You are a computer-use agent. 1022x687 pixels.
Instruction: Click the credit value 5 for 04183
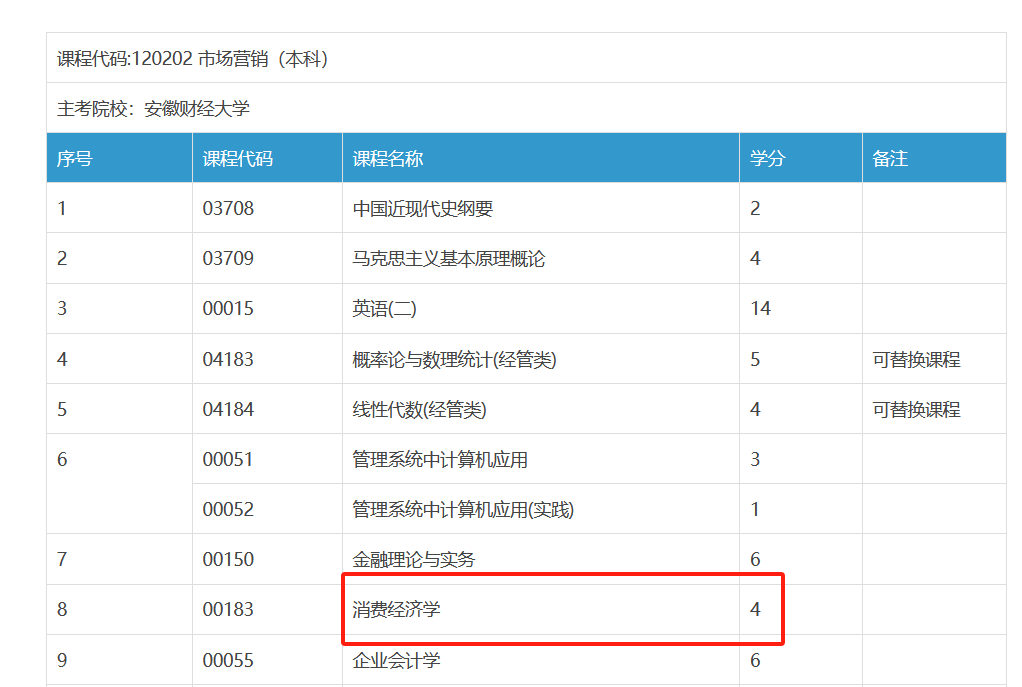click(755, 359)
